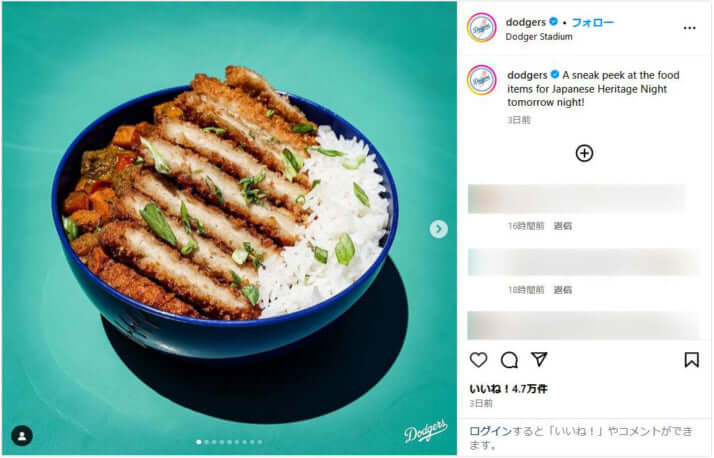Save the post with the bookmark icon
Image resolution: width=714 pixels, height=458 pixels.
[x=691, y=360]
